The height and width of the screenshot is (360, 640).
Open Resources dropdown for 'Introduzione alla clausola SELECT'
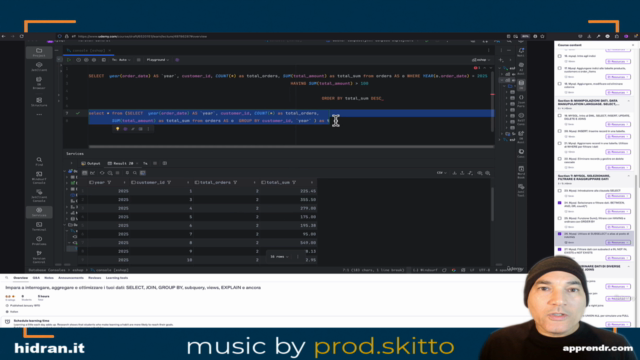pos(618,196)
